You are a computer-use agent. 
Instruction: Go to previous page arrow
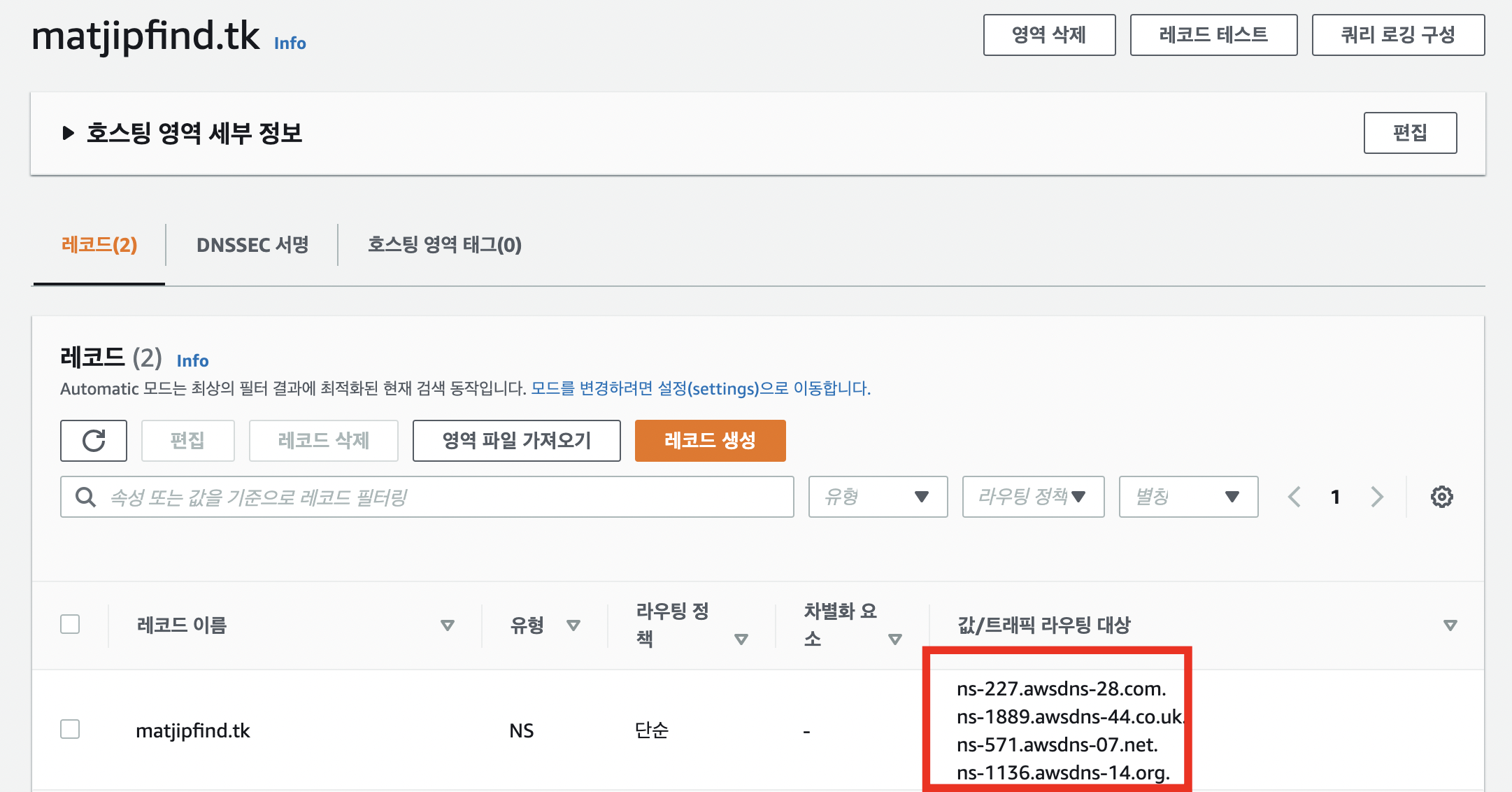click(1295, 497)
